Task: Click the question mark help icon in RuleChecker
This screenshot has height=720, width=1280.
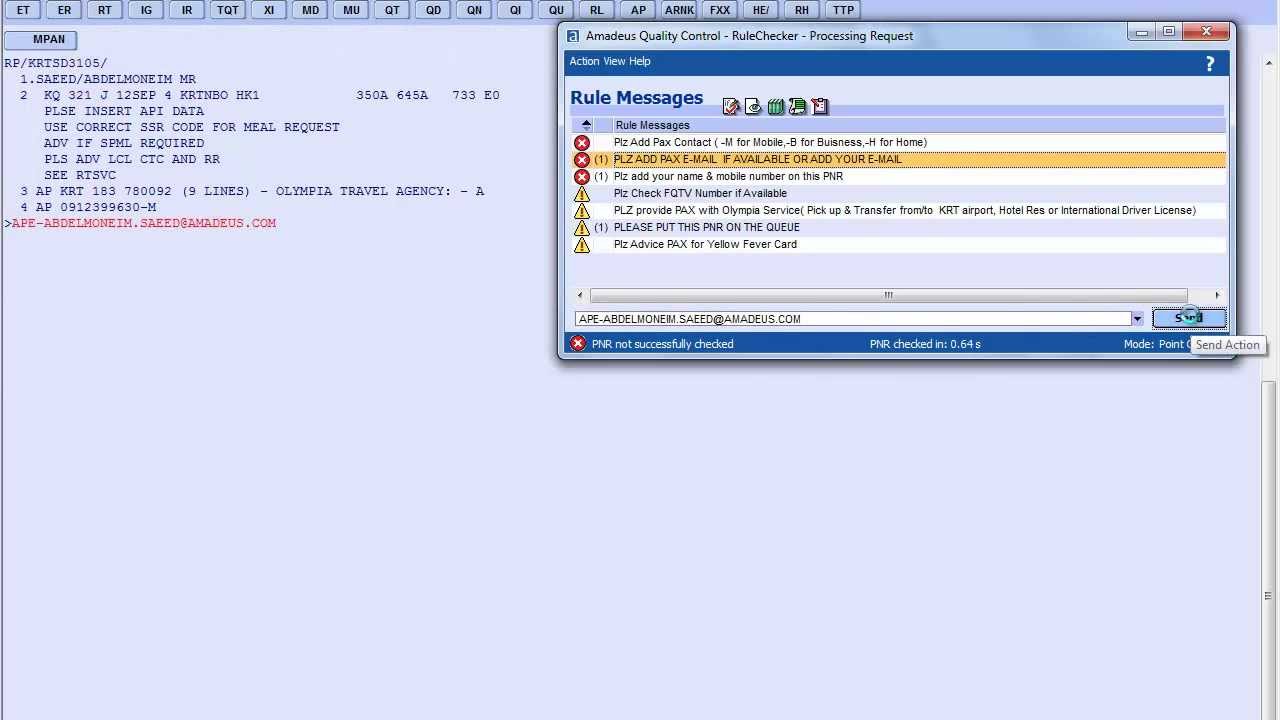Action: pyautogui.click(x=1210, y=64)
